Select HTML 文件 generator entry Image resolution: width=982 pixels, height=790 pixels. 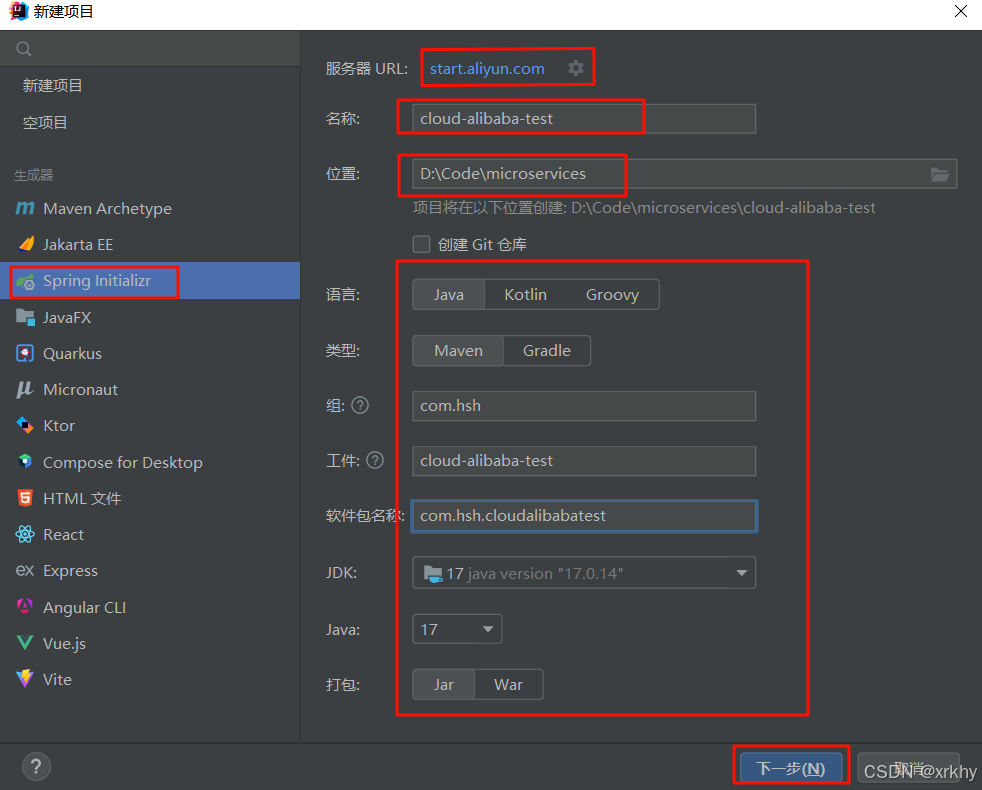click(150, 498)
